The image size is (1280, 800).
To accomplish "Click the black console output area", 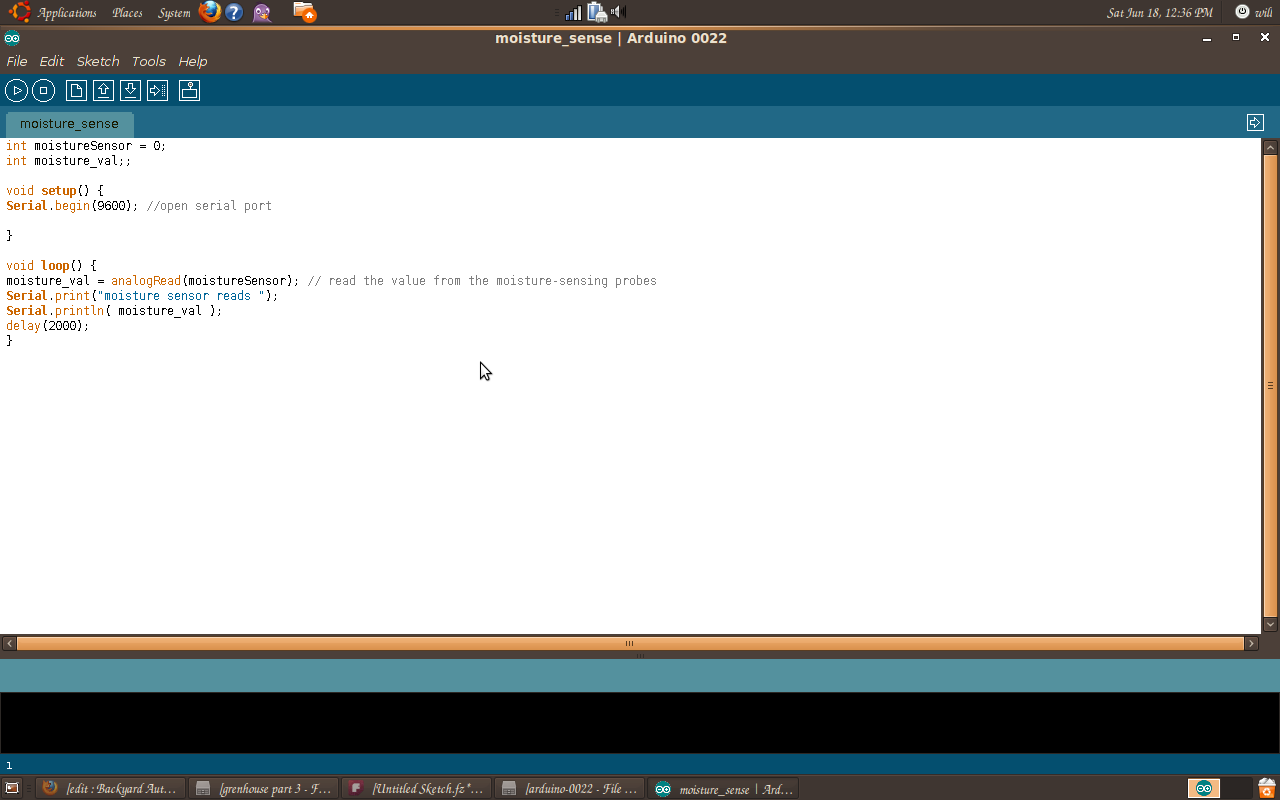I will [640, 722].
